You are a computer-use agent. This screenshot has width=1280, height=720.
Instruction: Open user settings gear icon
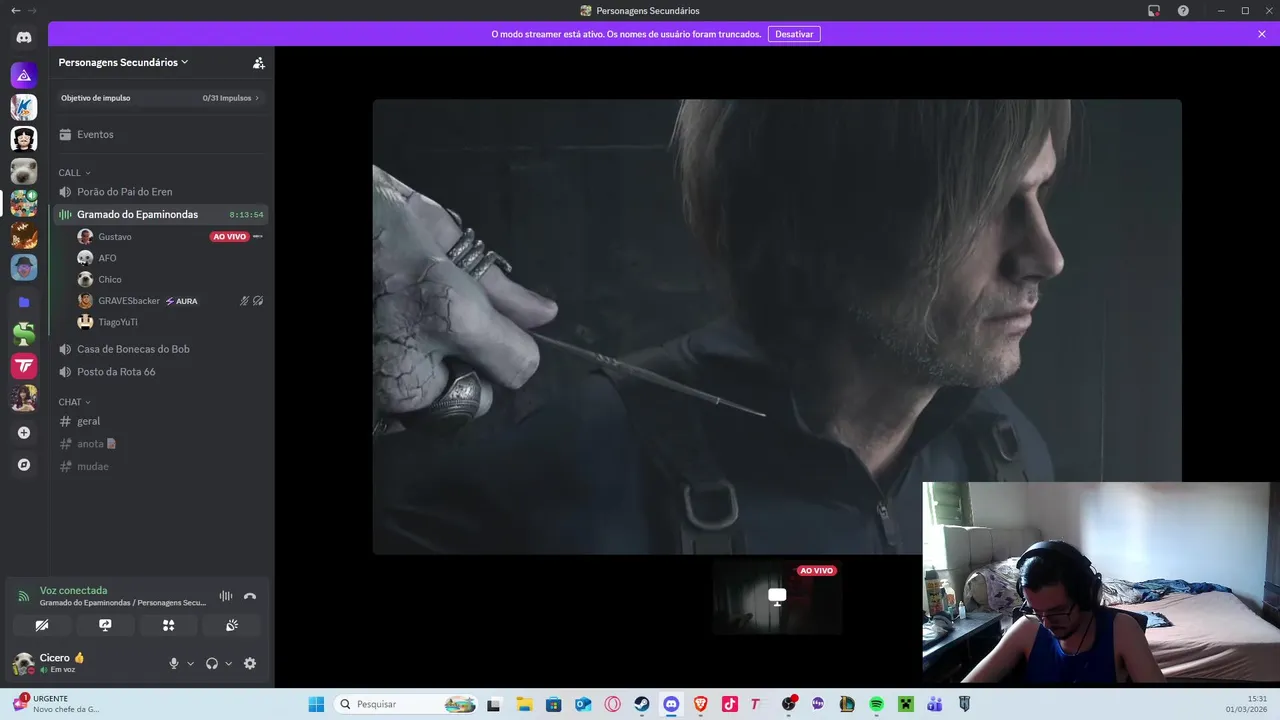(x=250, y=663)
